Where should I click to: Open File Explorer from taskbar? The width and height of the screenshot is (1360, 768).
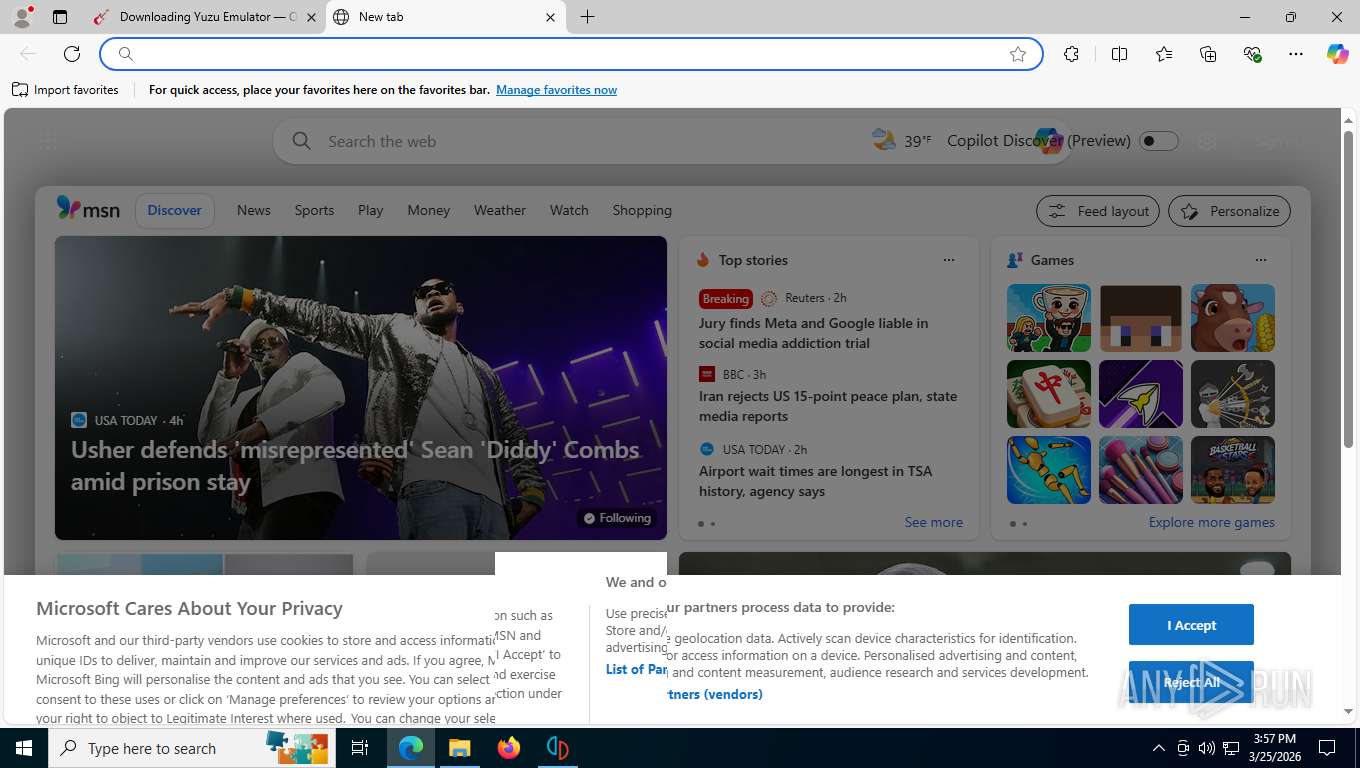click(459, 748)
